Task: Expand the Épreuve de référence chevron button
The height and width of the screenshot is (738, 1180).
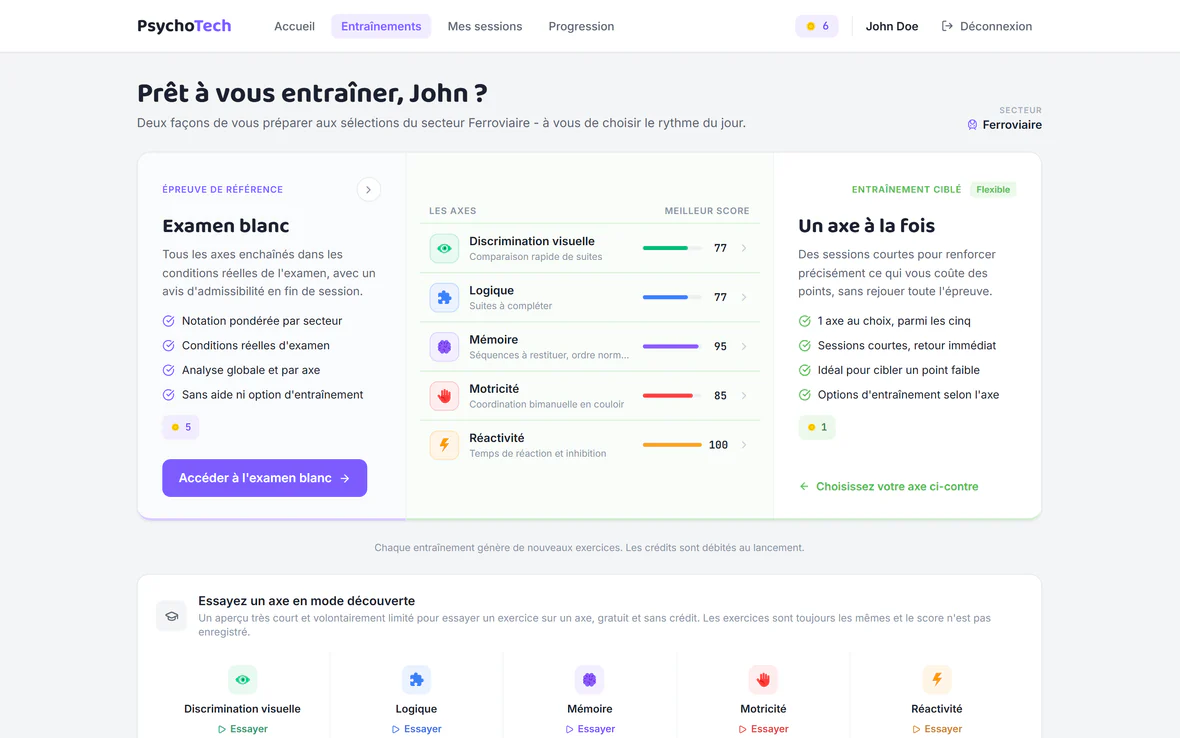Action: point(369,190)
